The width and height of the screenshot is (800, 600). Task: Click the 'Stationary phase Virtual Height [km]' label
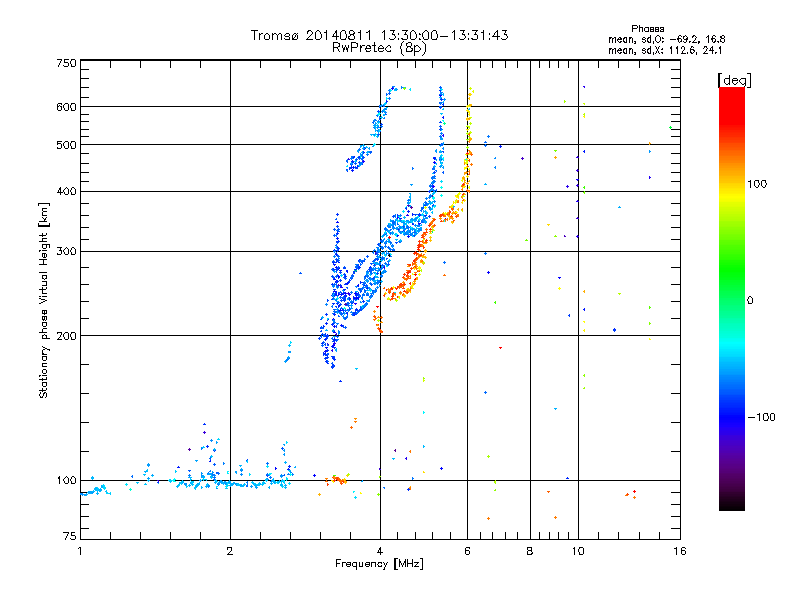coord(44,300)
